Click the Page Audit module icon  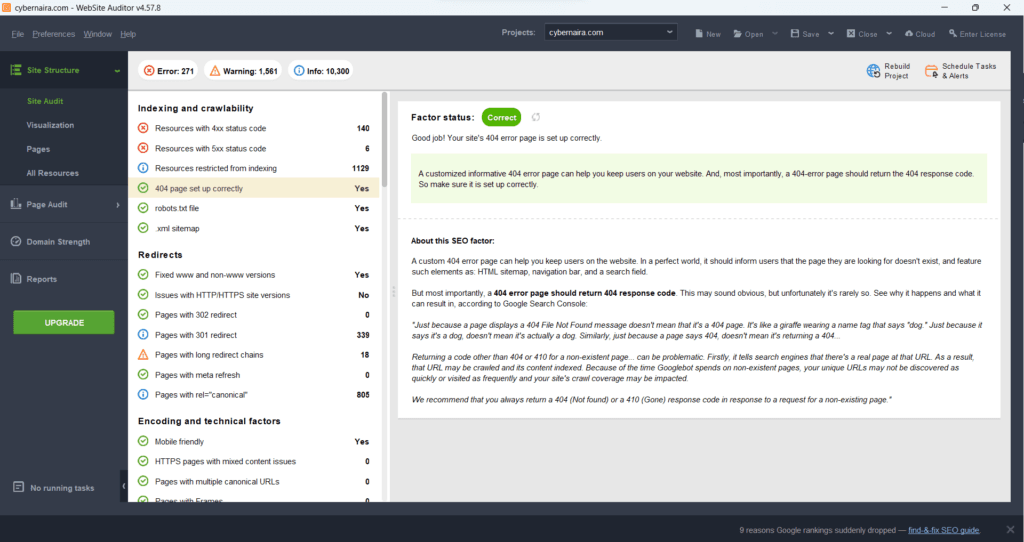(16, 204)
